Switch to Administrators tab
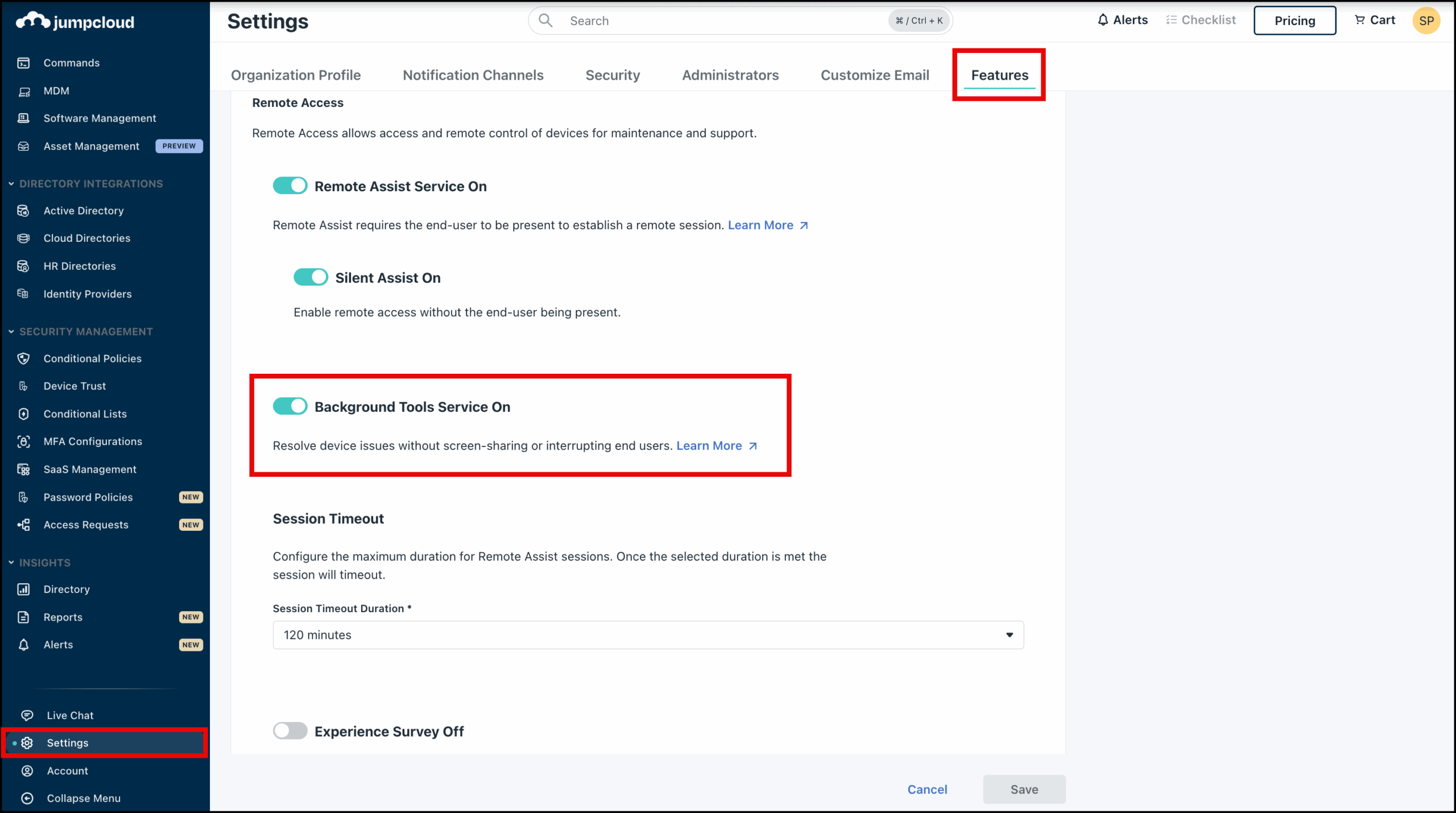Screen dimensions: 1456x813 [x=730, y=75]
